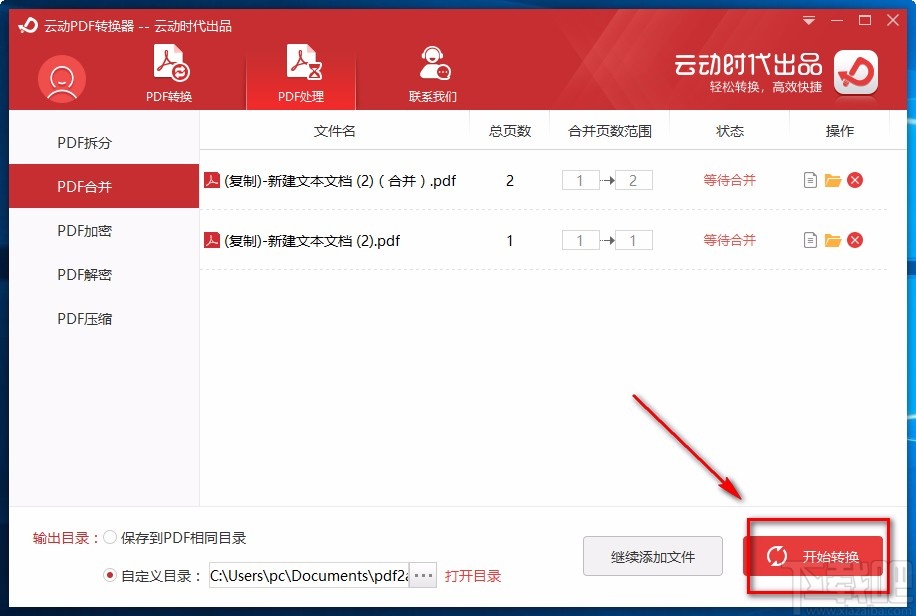This screenshot has width=916, height=616.
Task: Open the output folder via 打开目录 link
Action: pyautogui.click(x=473, y=576)
